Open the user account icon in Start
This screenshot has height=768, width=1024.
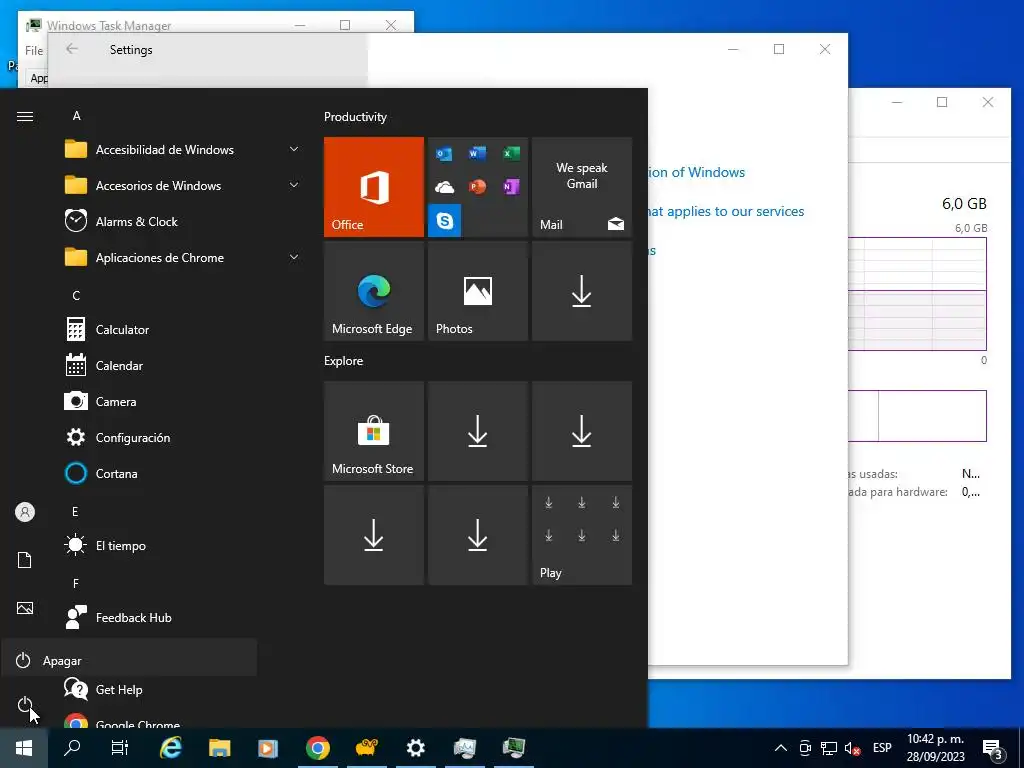point(25,512)
